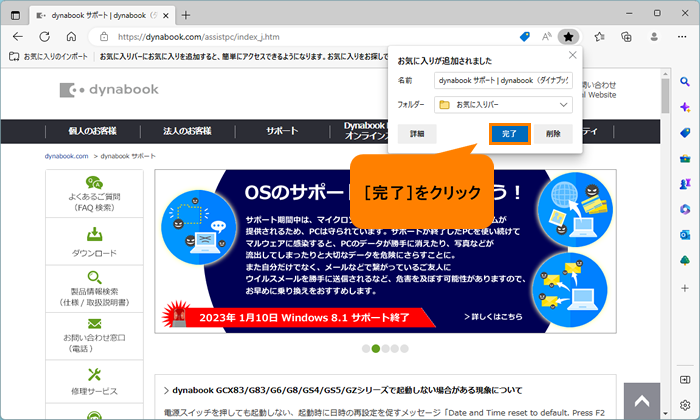
Task: Open the Favorites list toolbar icon
Action: pyautogui.click(x=600, y=37)
